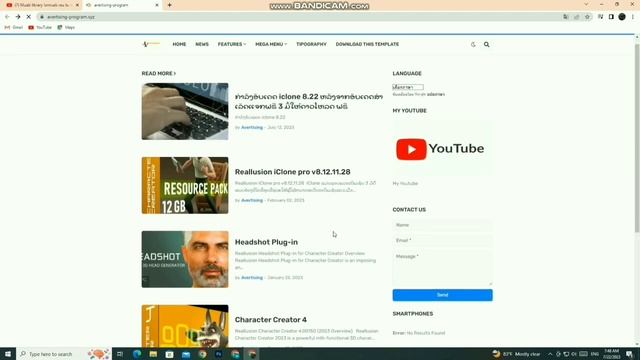This screenshot has width=640, height=360.
Task: Click the YouTube logo banner
Action: (442, 149)
